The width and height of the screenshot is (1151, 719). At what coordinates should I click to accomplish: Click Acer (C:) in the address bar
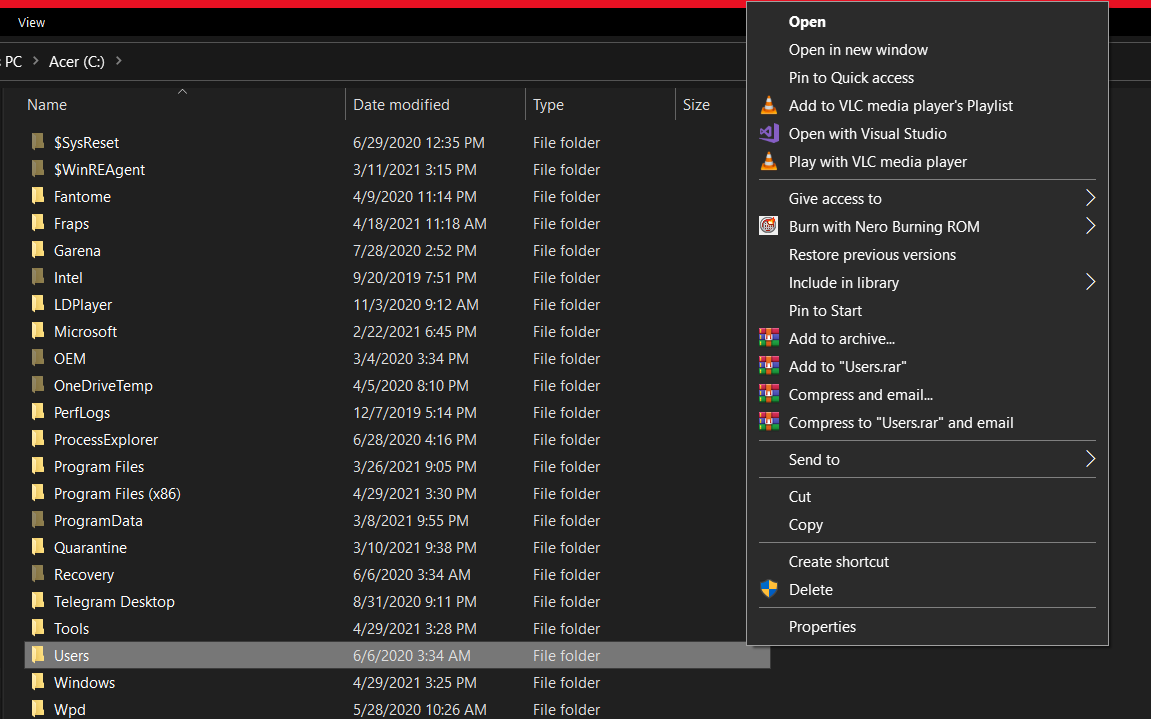coord(77,61)
